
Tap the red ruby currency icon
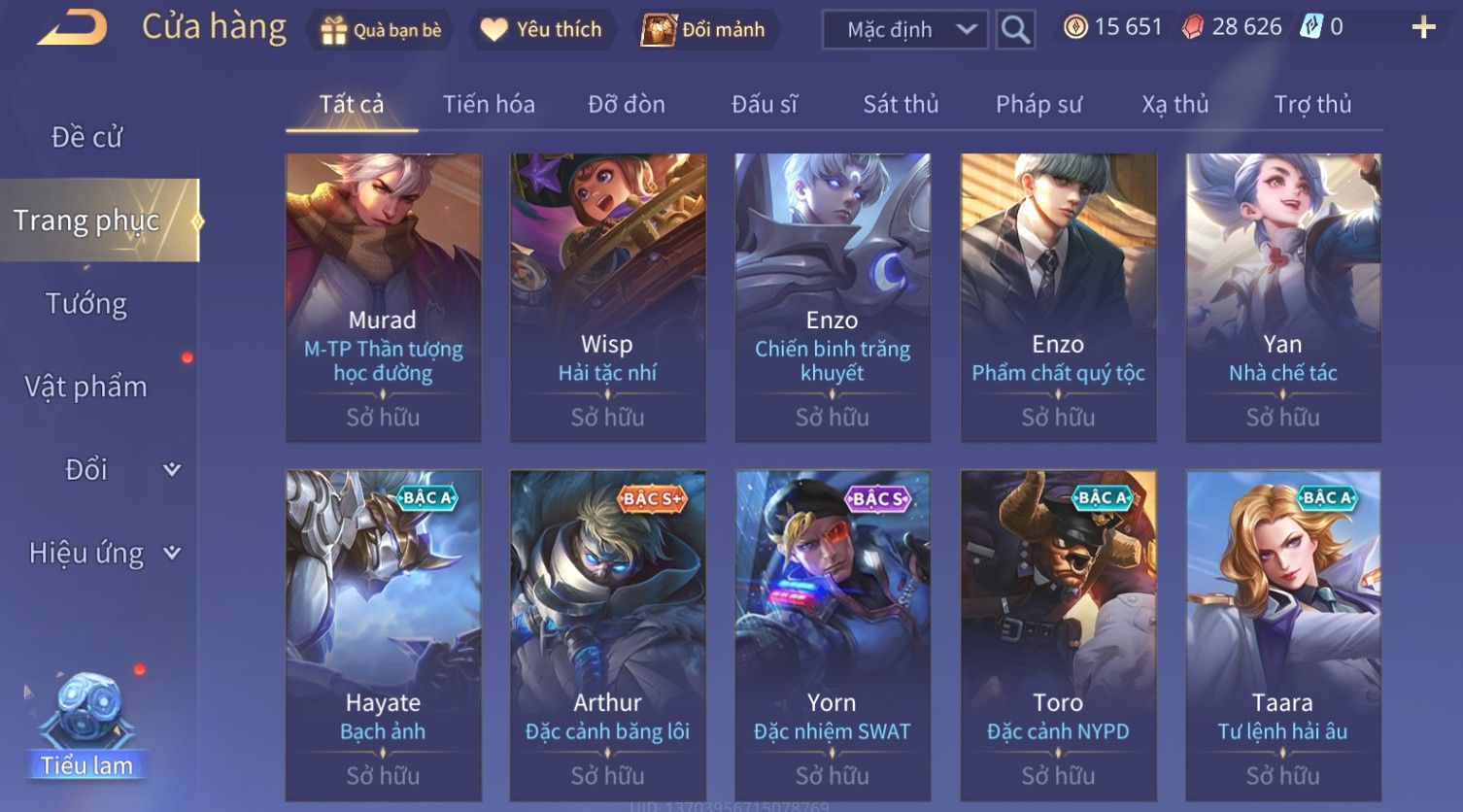coord(1192,27)
